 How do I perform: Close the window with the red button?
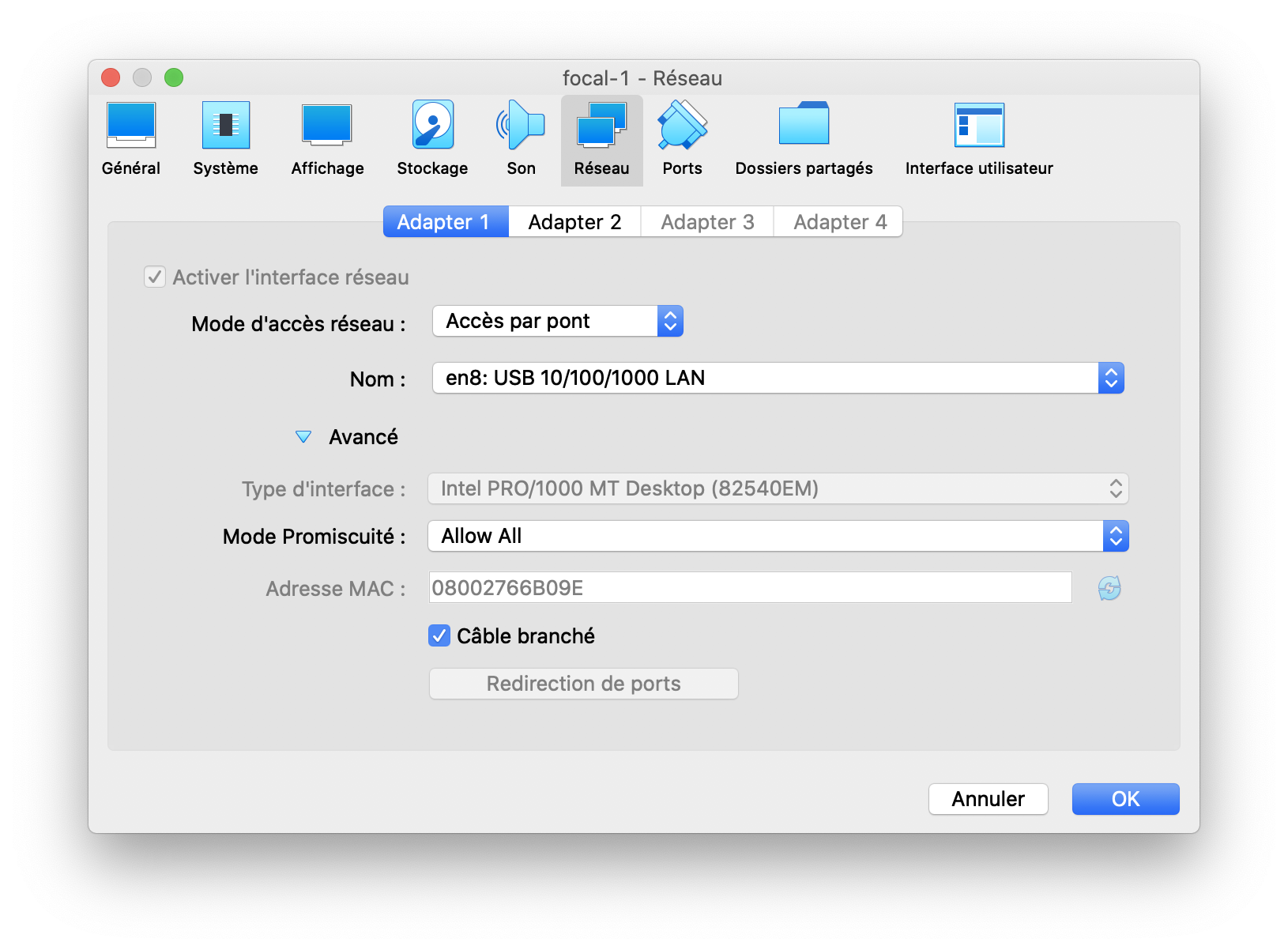[111, 77]
